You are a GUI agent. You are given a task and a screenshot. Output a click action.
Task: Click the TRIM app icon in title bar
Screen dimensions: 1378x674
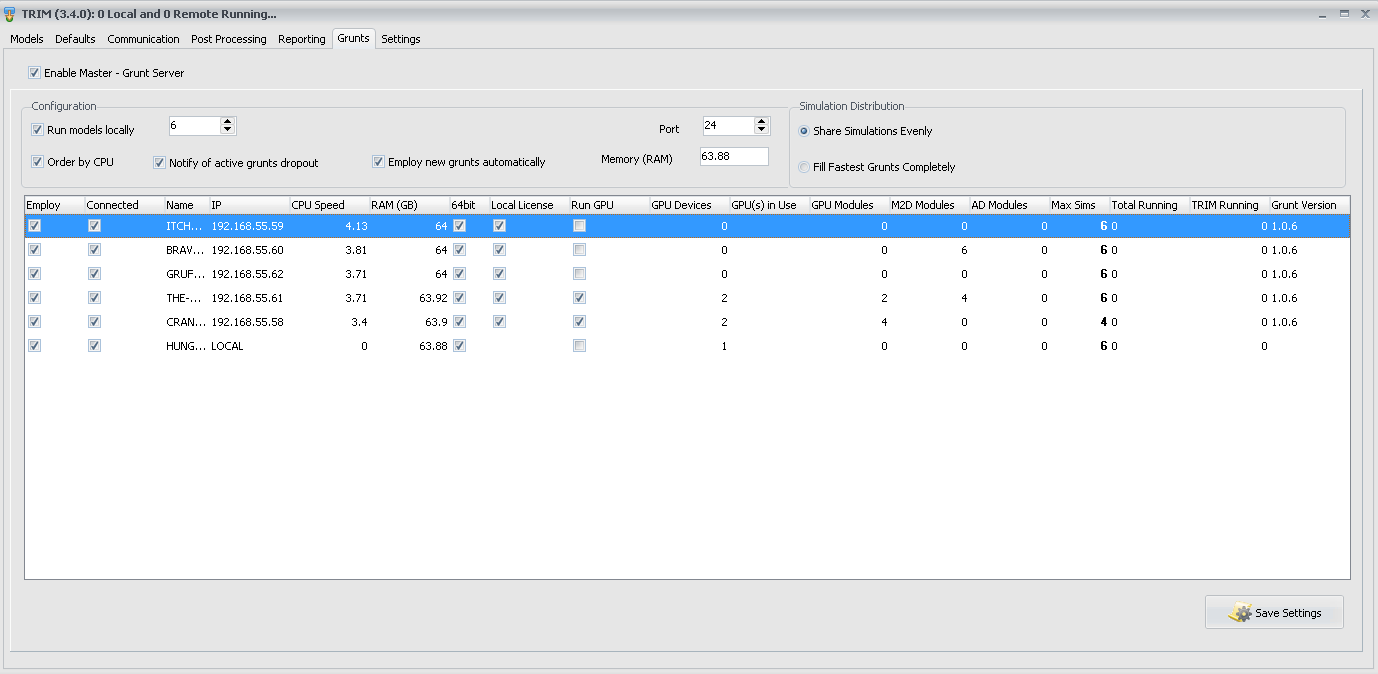(x=10, y=14)
